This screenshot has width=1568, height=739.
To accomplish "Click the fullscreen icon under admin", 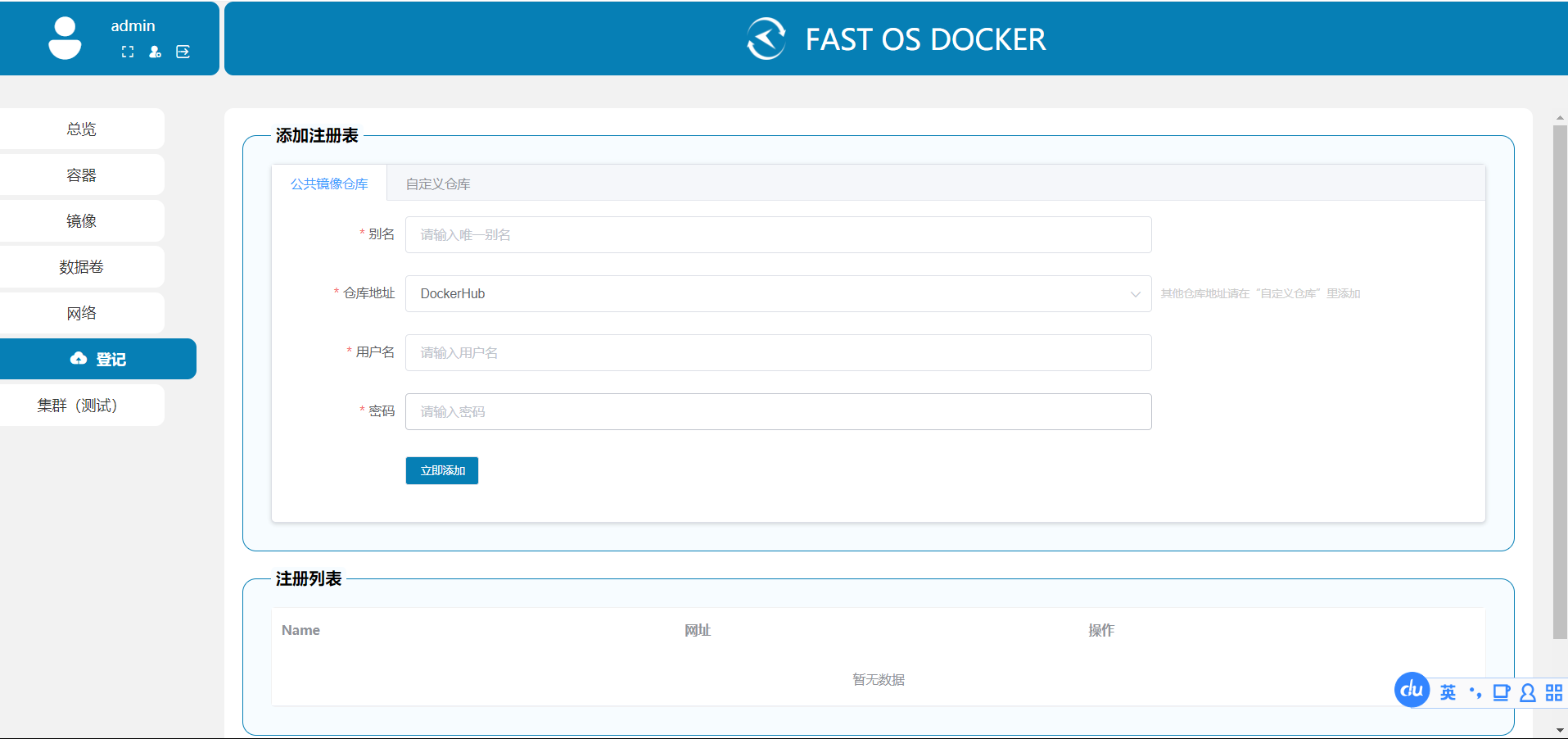I will point(128,52).
